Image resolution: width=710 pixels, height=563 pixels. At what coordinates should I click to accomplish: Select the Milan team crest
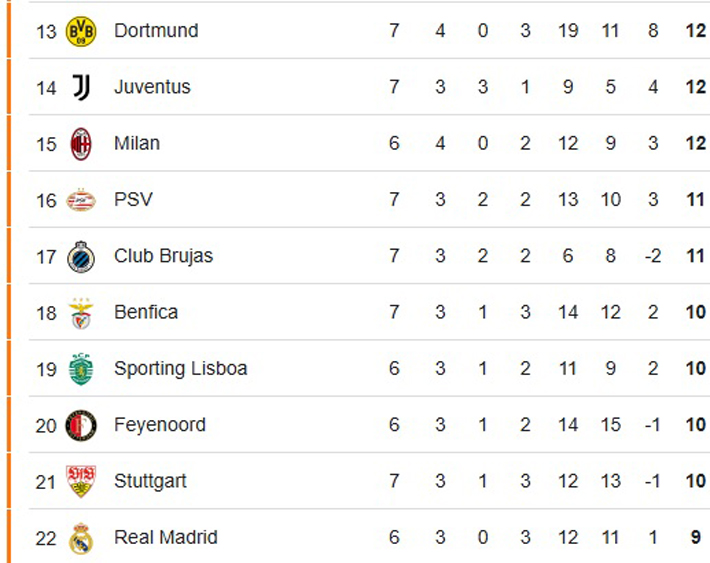pos(81,144)
